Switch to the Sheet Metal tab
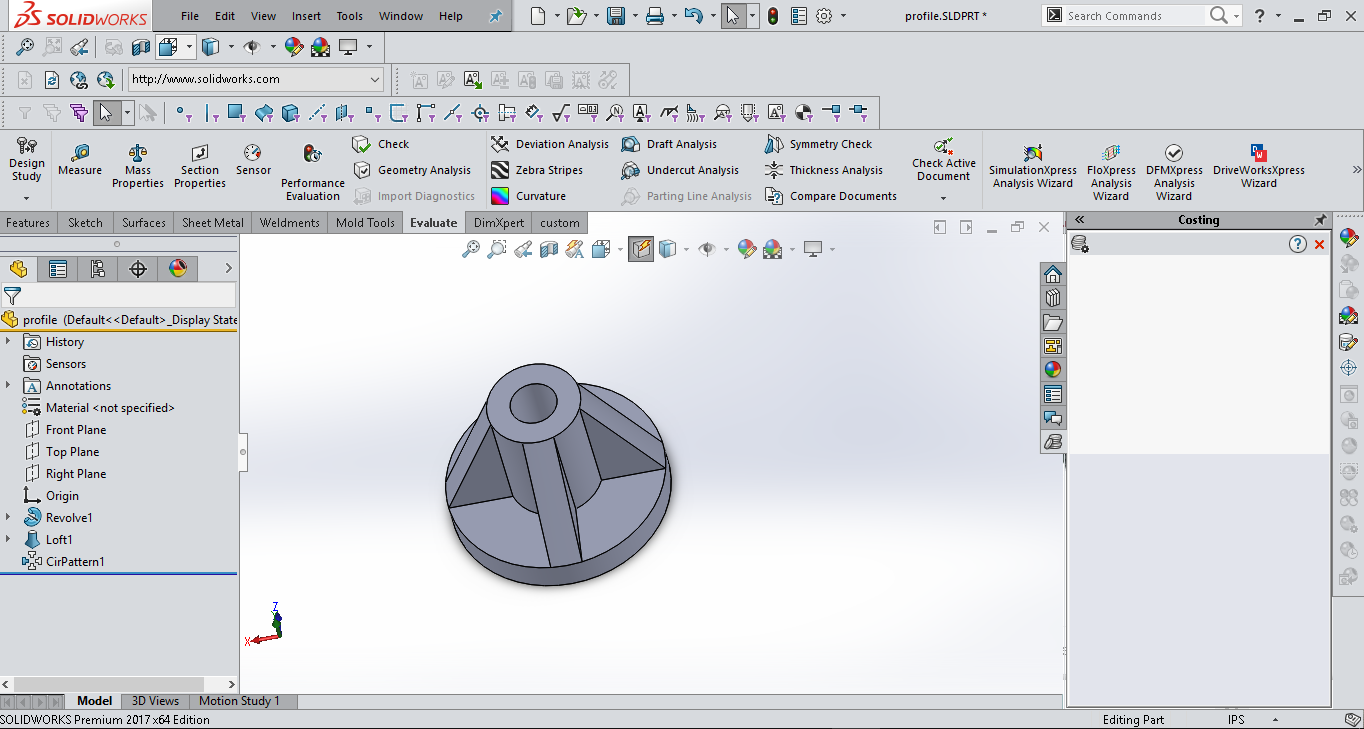Image resolution: width=1364 pixels, height=729 pixels. pyautogui.click(x=213, y=223)
